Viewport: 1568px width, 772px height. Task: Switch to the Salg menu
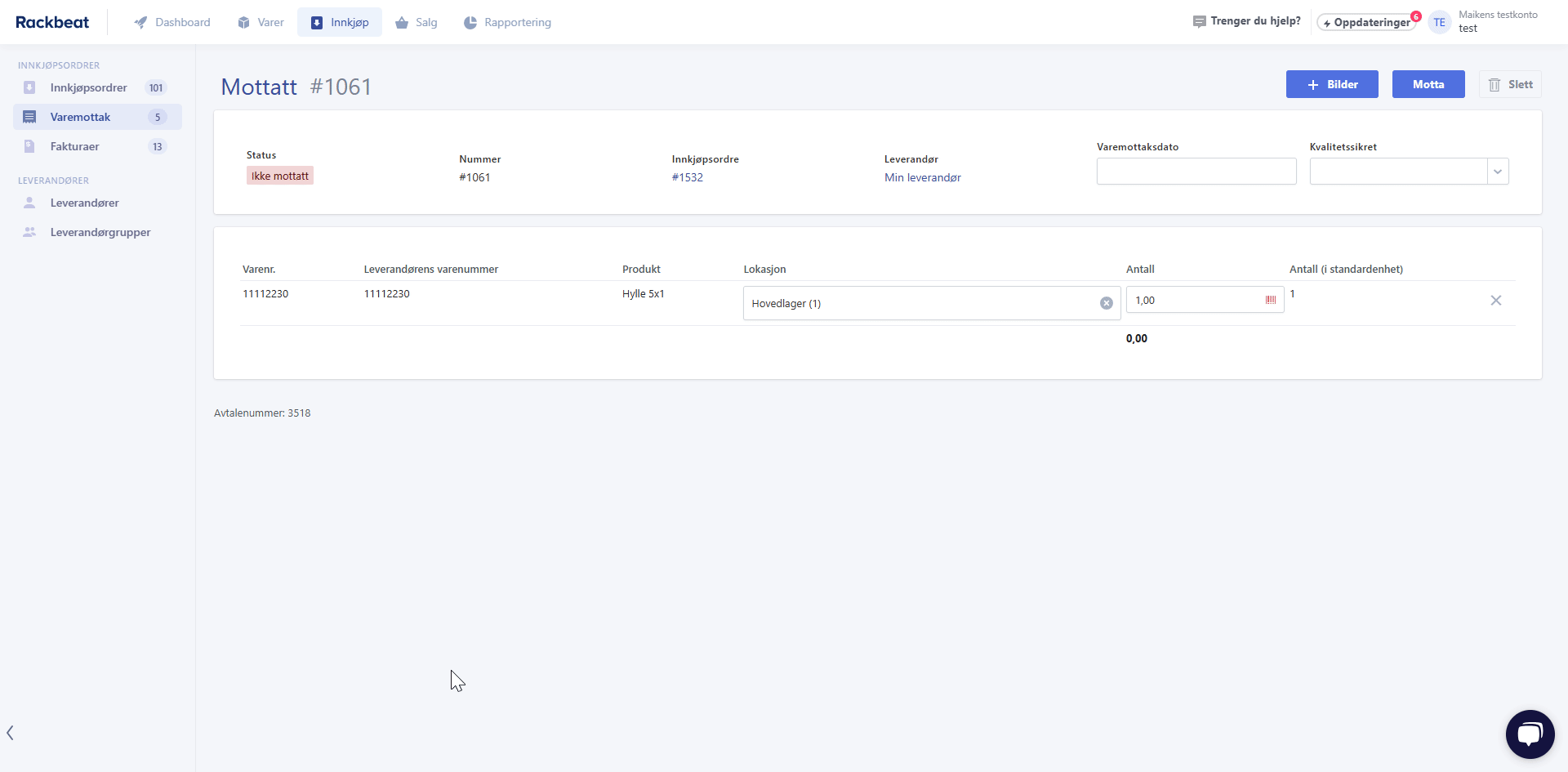(416, 22)
